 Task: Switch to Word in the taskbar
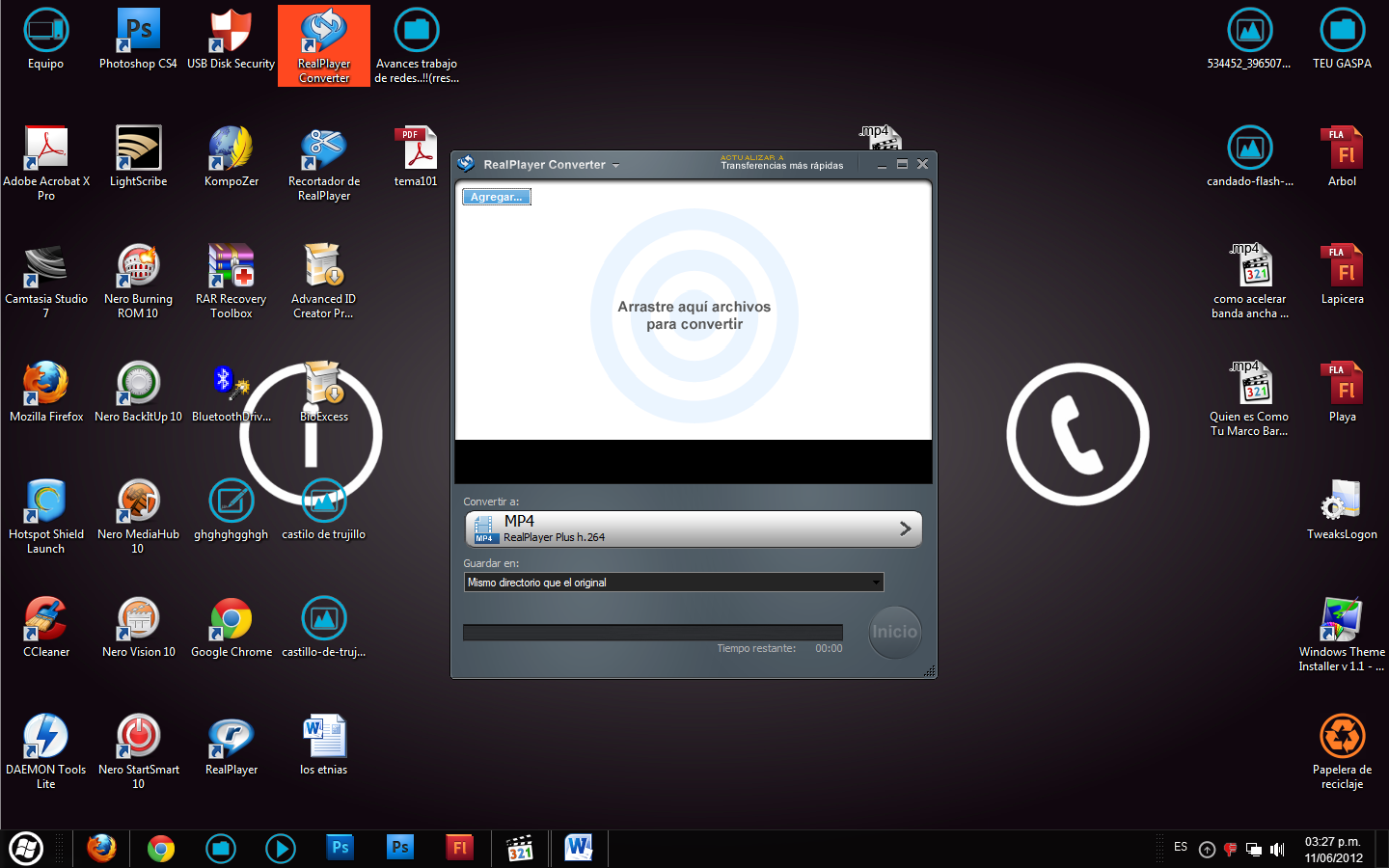pos(579,849)
